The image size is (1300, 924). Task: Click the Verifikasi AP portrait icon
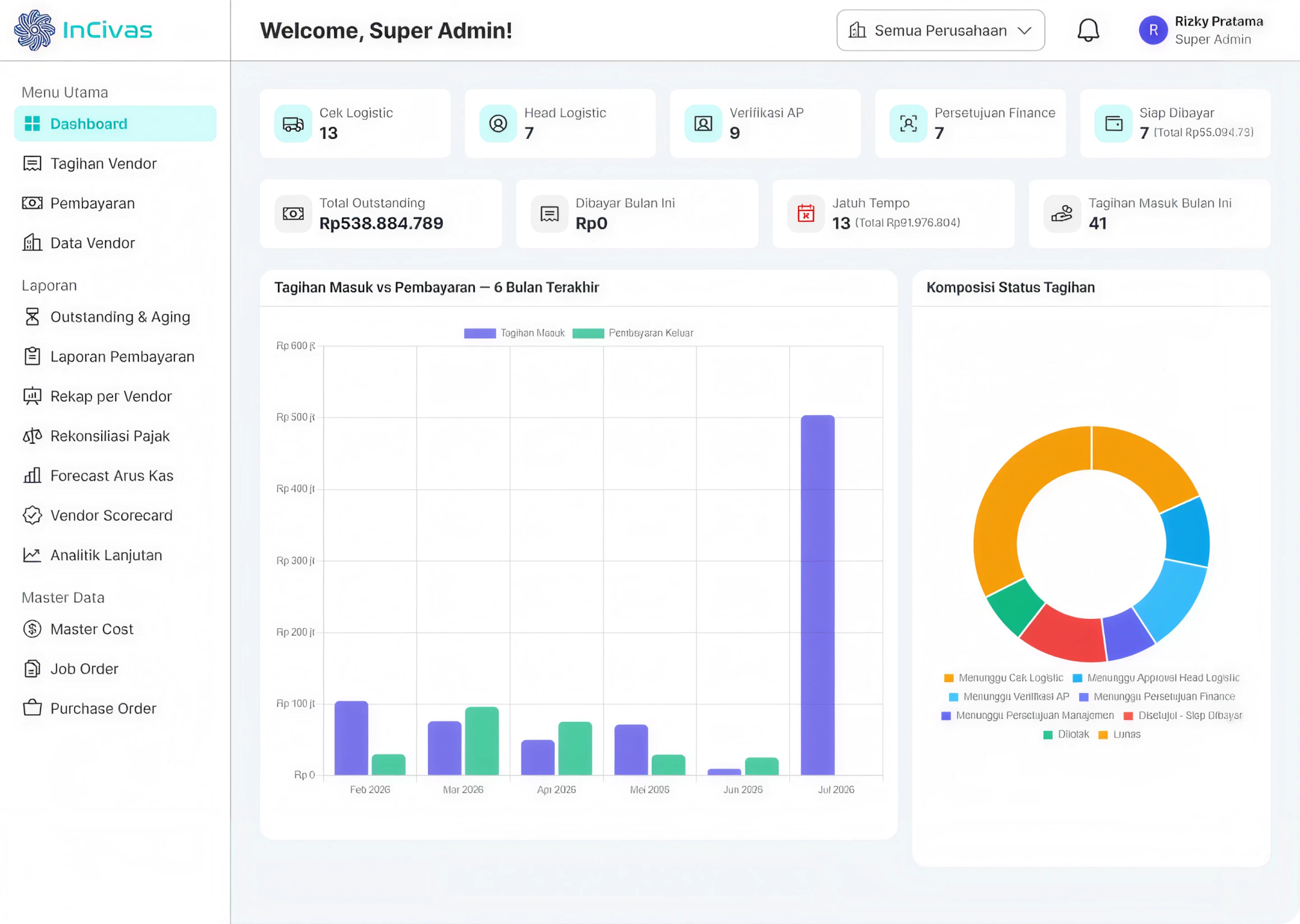[703, 124]
